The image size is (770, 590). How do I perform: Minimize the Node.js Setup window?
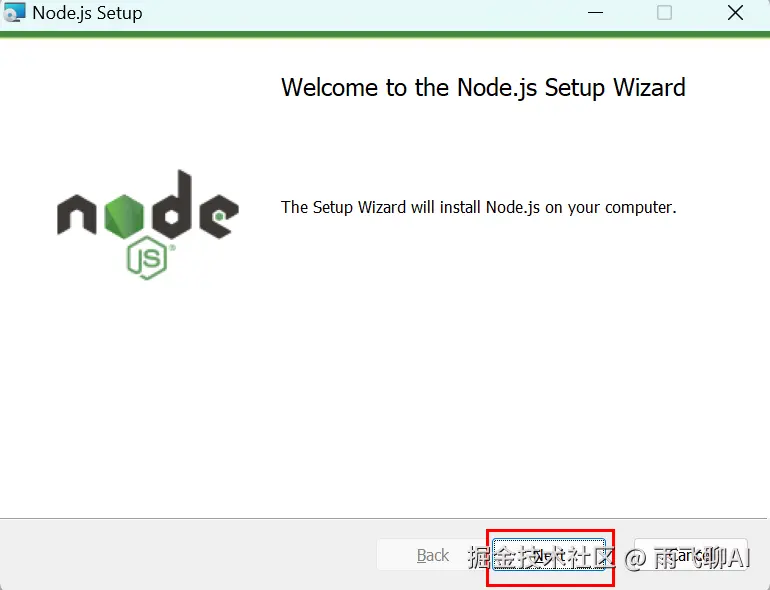click(595, 13)
